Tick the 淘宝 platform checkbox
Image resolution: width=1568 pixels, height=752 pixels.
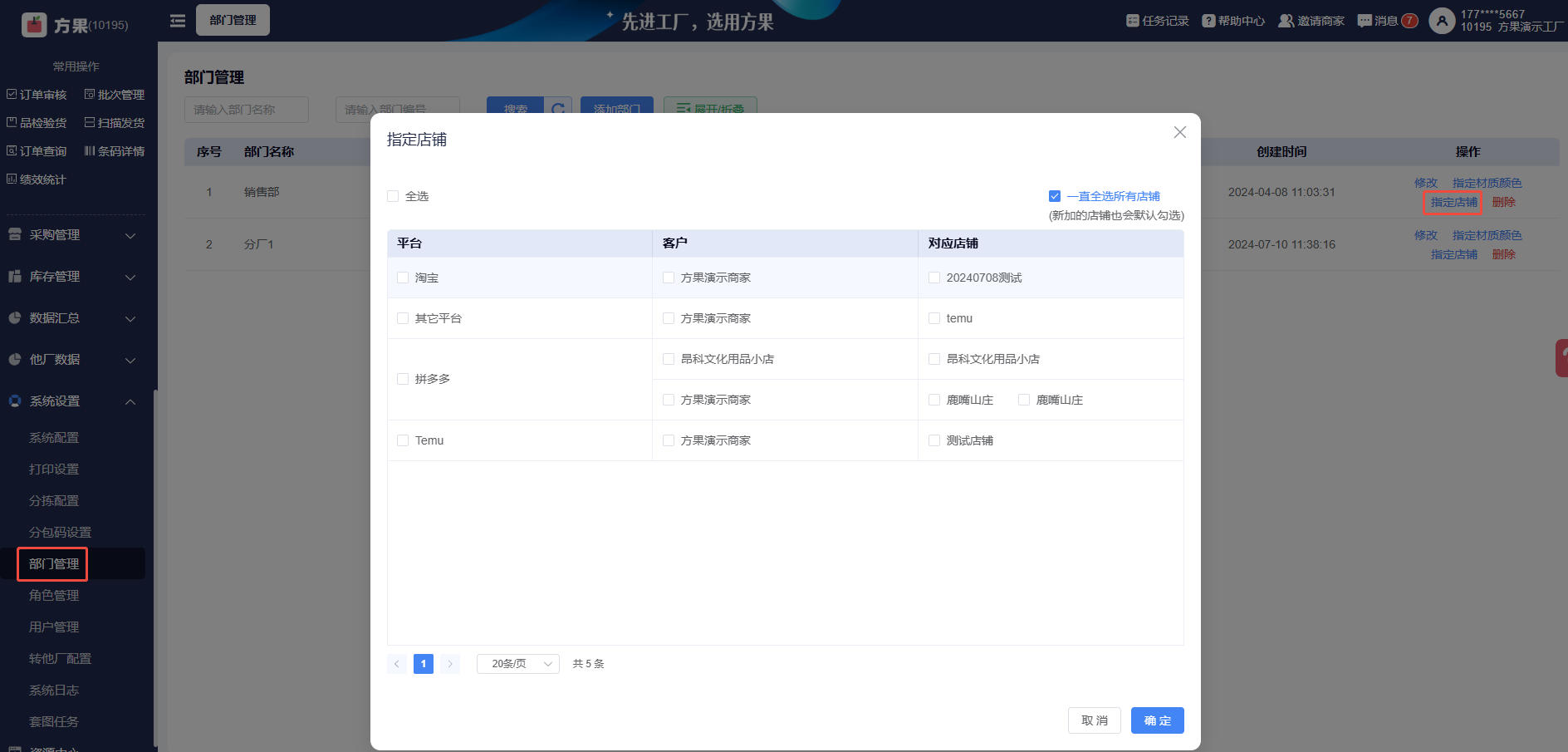tap(403, 278)
